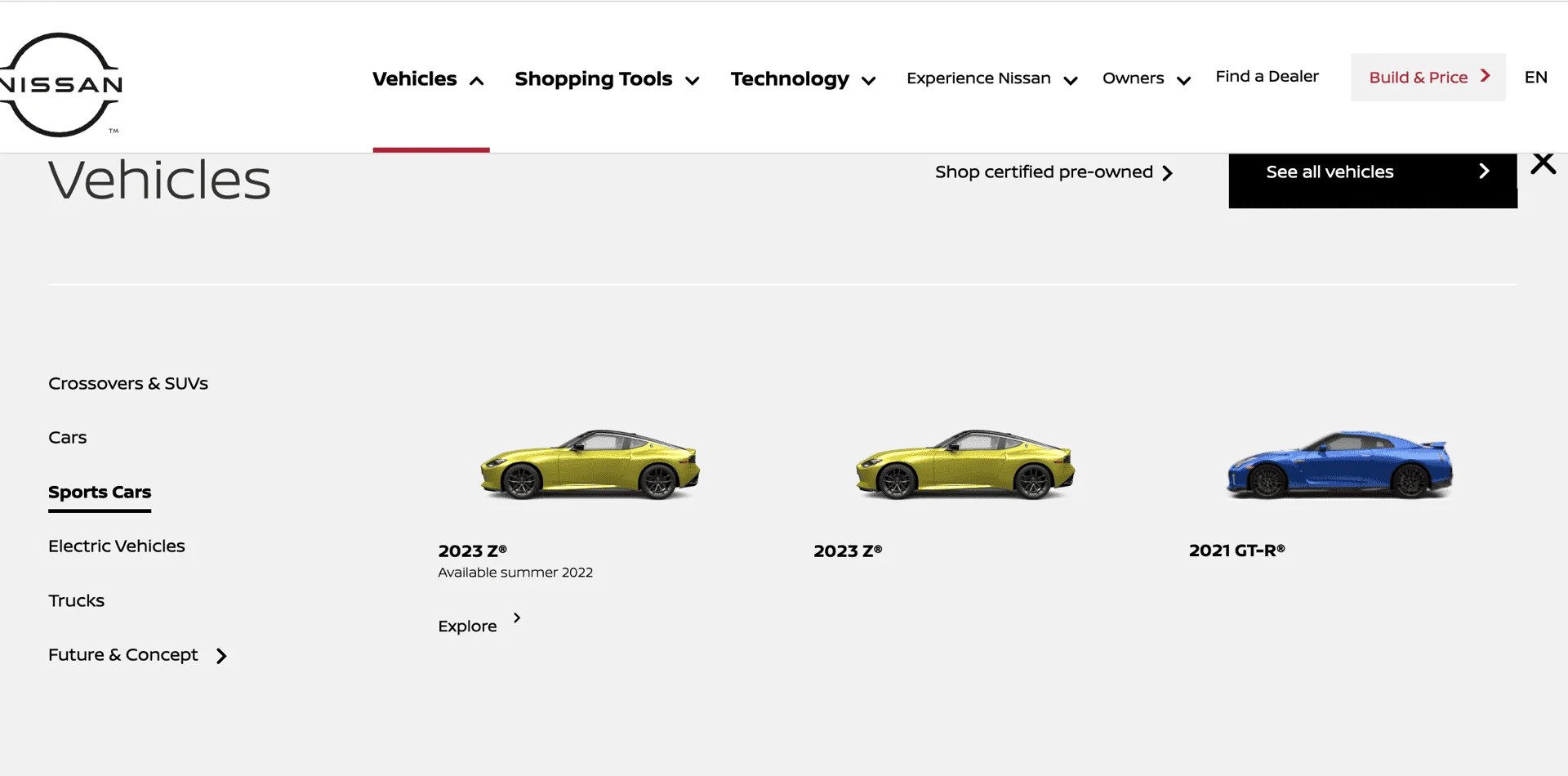Open the Shopping Tools nav item
1568x776 pixels.
pyautogui.click(x=594, y=79)
